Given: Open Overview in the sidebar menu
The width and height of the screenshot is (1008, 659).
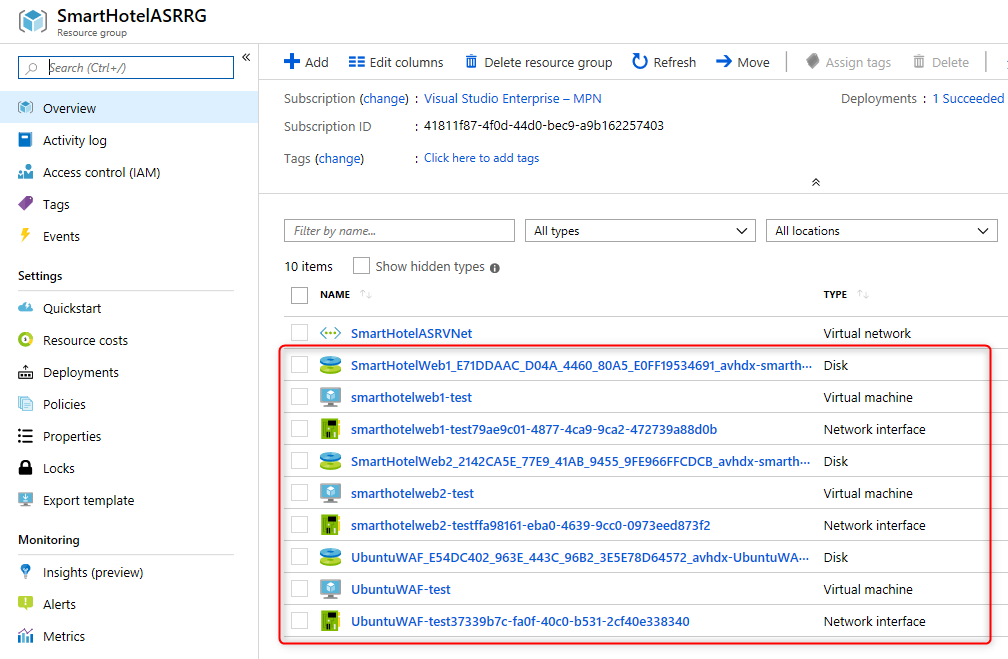Looking at the screenshot, I should coord(129,107).
